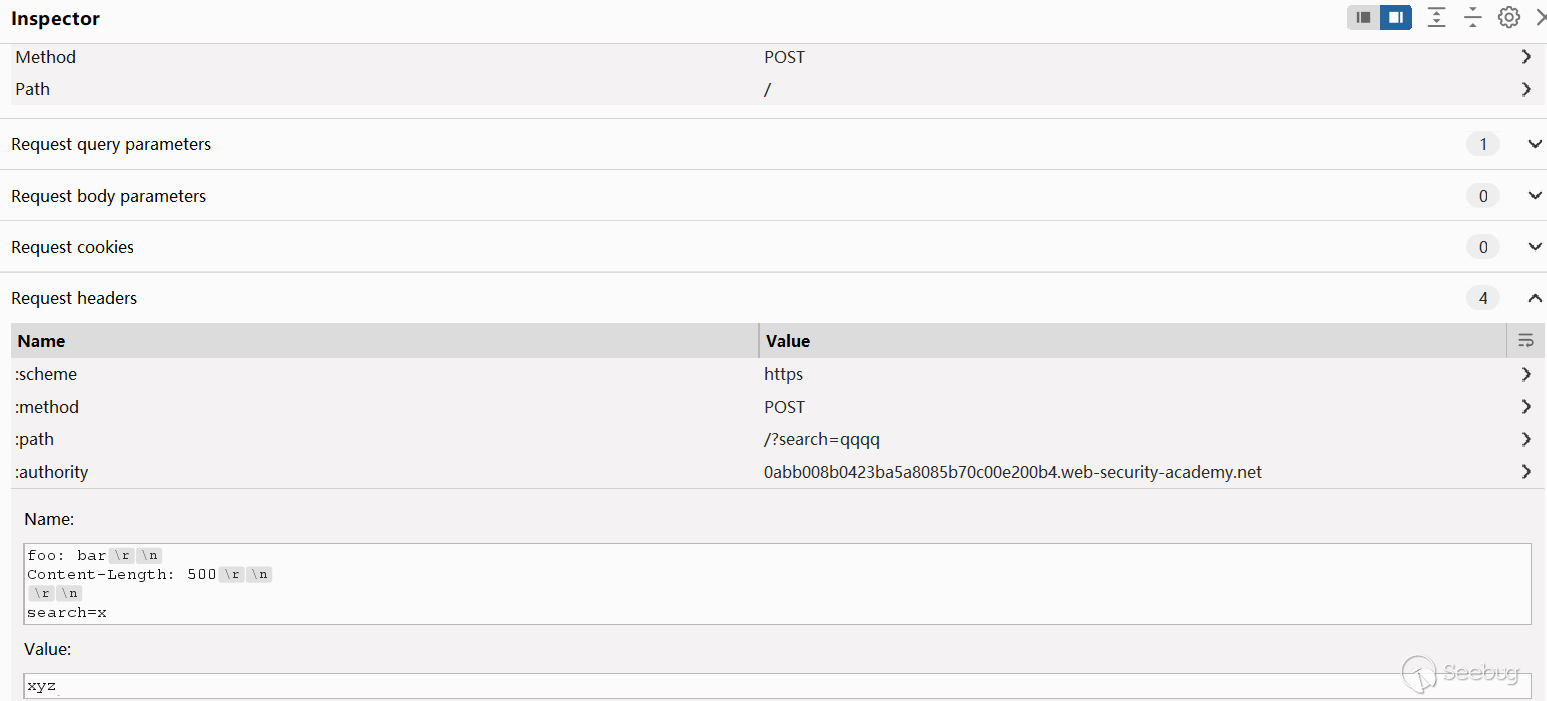Expand Request body parameters section
Viewport: 1547px width, 701px height.
point(1535,196)
